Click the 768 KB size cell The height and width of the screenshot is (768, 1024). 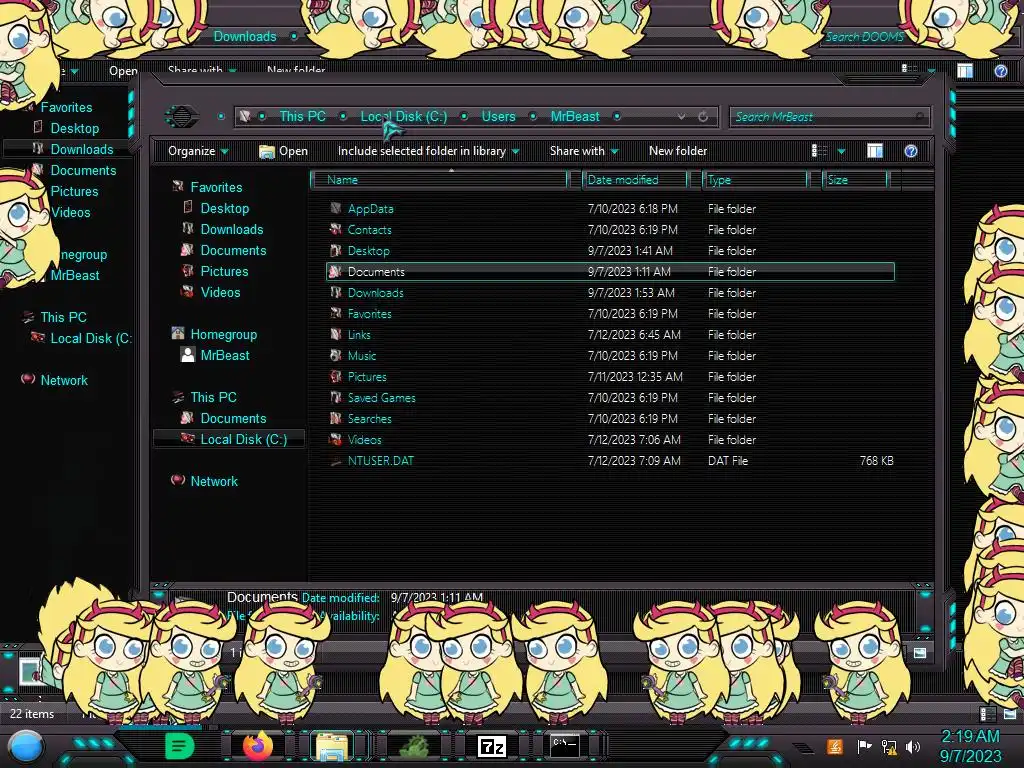(x=876, y=460)
